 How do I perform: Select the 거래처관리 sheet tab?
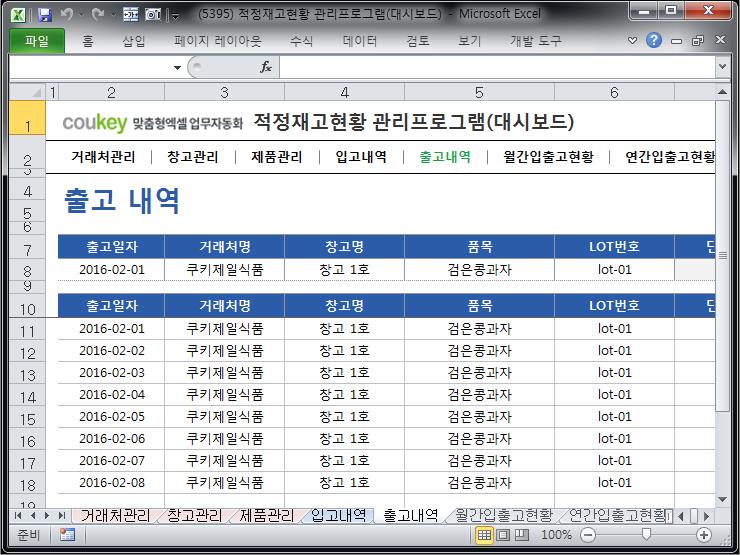point(115,515)
